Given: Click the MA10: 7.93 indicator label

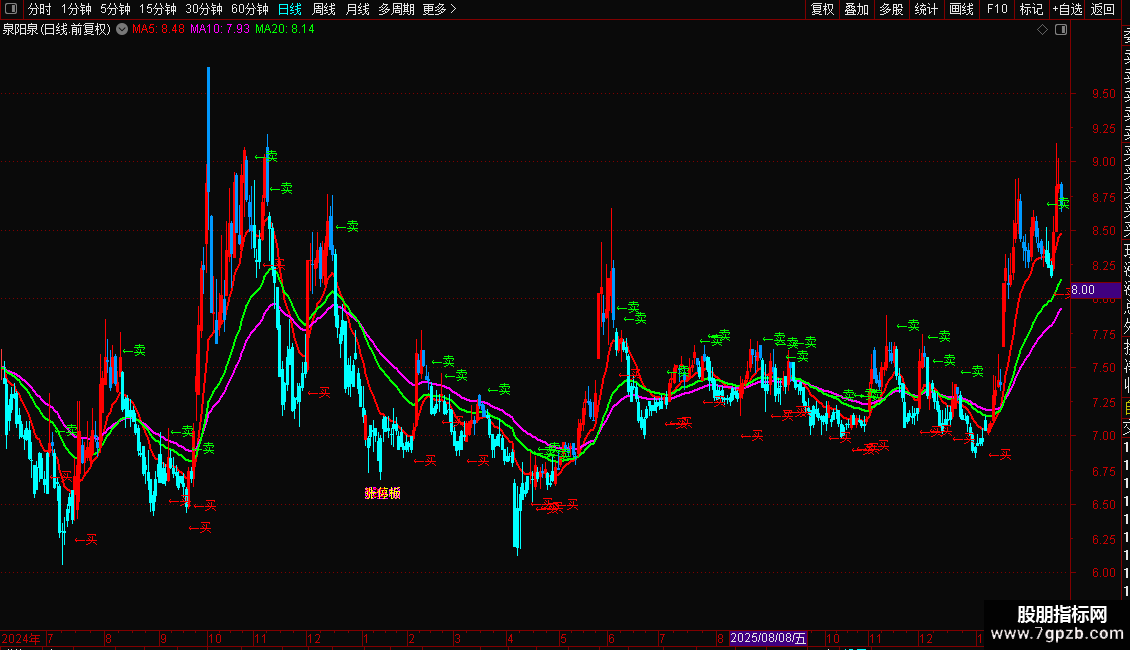Looking at the screenshot, I should click(220, 29).
